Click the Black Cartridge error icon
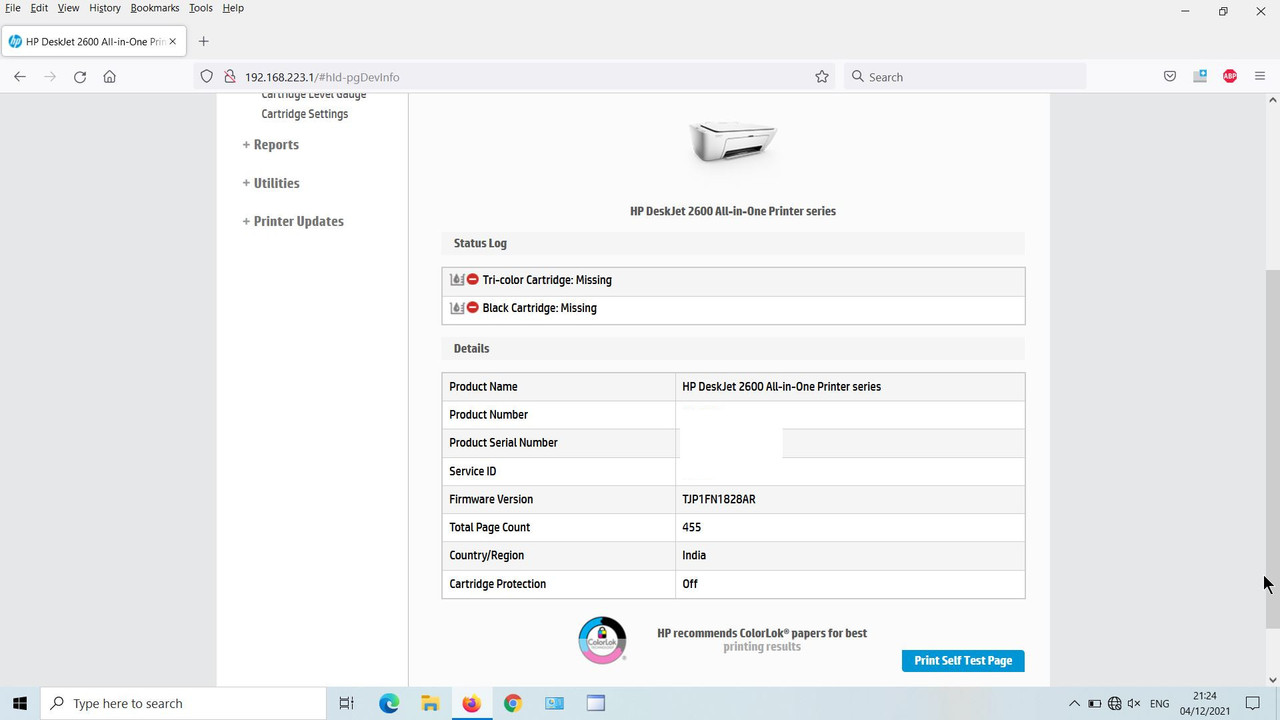The image size is (1280, 720). click(473, 308)
